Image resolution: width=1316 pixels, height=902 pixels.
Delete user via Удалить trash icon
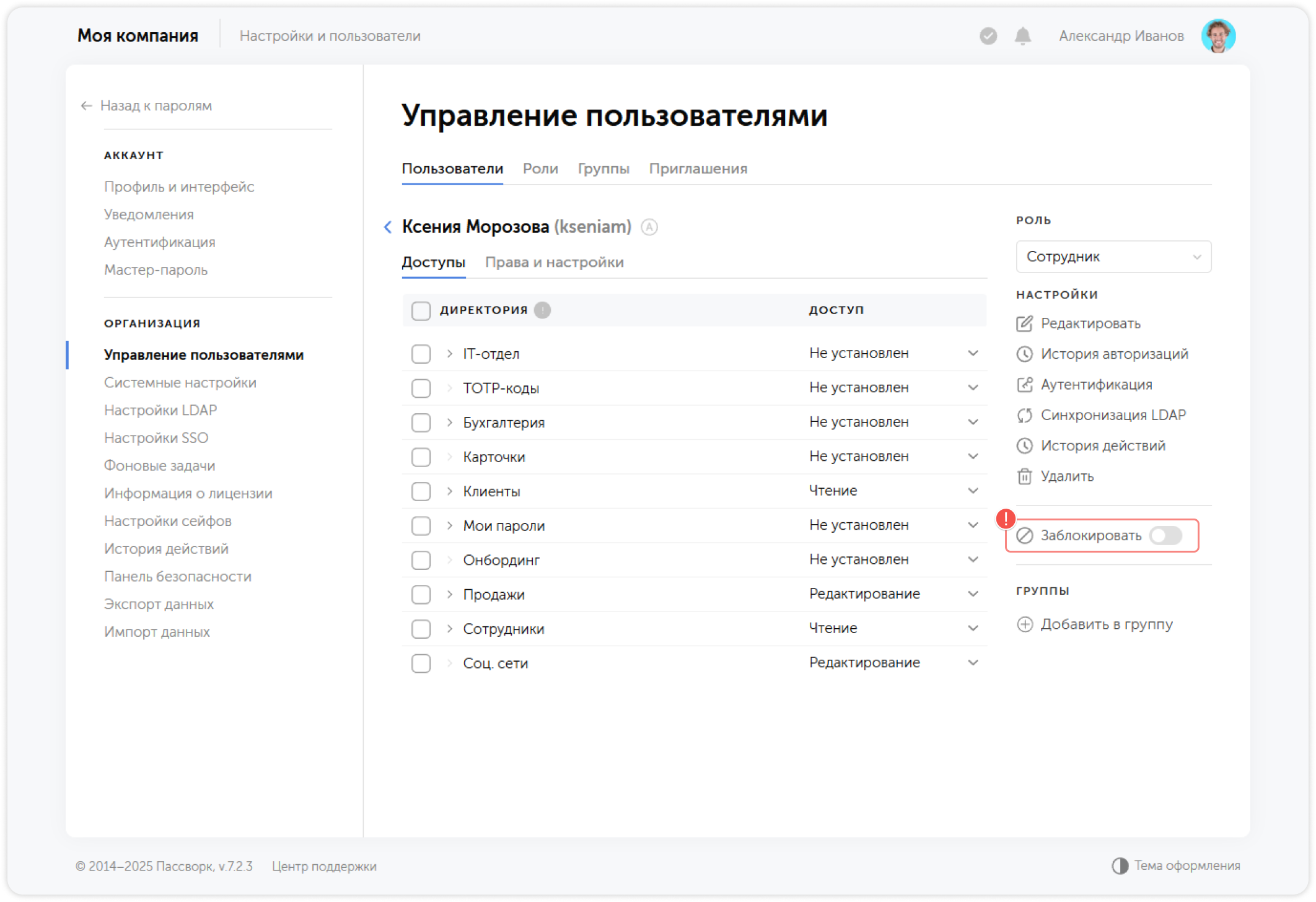1025,476
